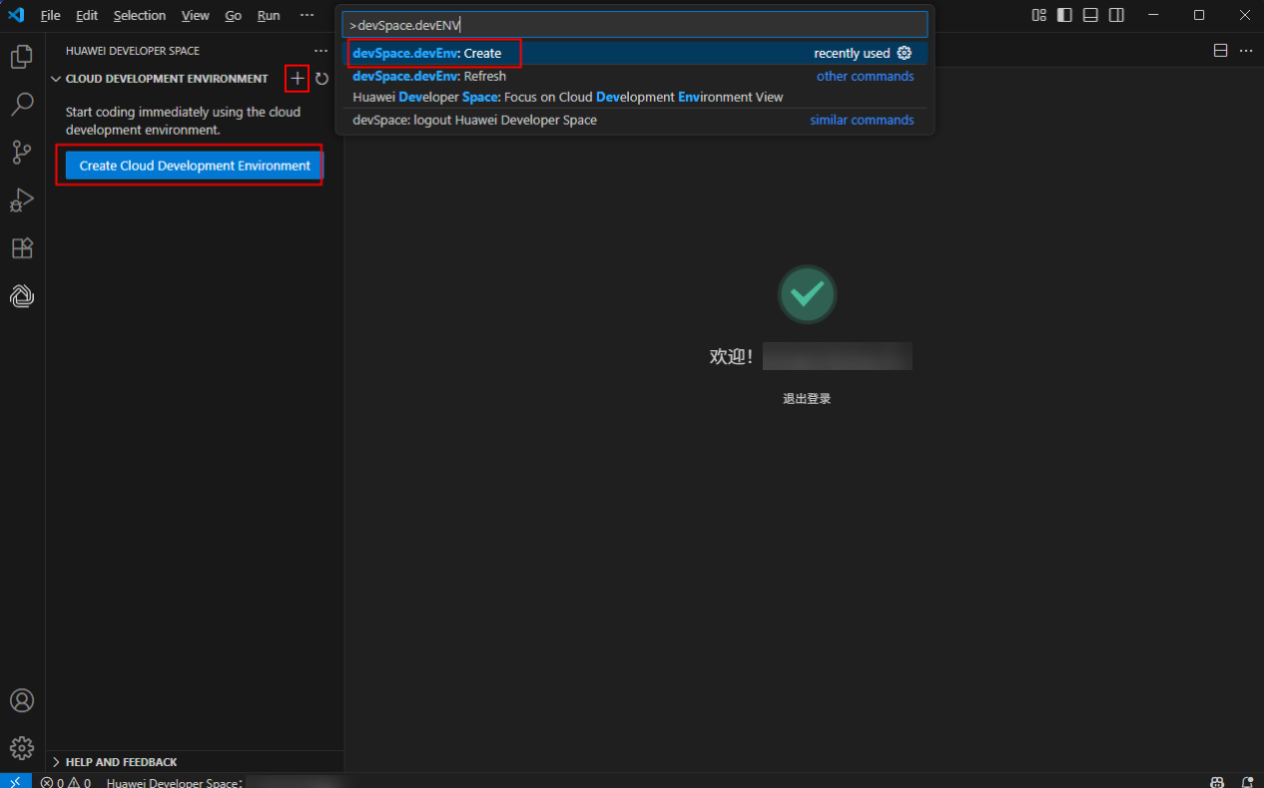Image resolution: width=1264 pixels, height=788 pixels.
Task: Open the Source Control view
Action: (x=22, y=152)
